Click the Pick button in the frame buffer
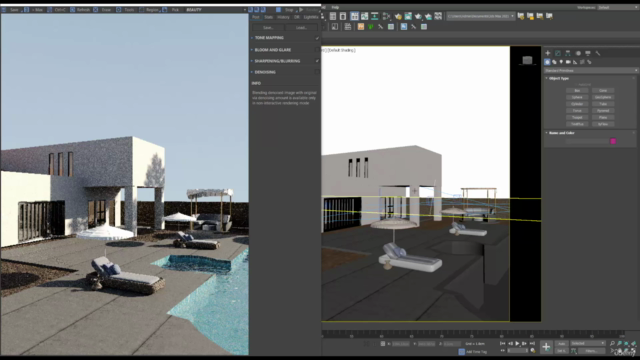The image size is (640, 360). (172, 9)
